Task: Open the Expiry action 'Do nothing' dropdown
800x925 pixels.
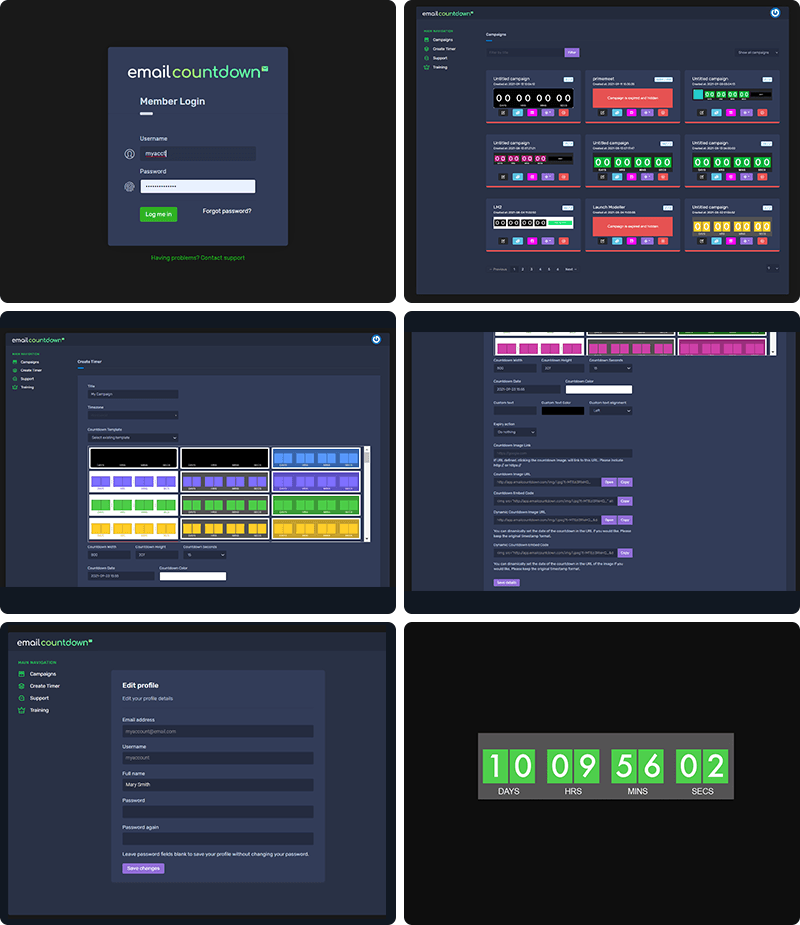Action: point(515,432)
